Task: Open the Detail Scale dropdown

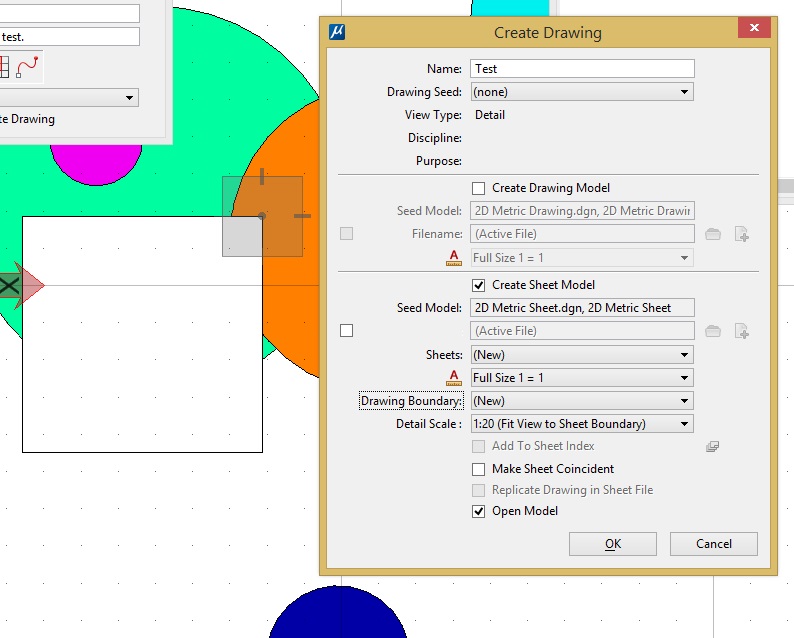Action: point(582,424)
